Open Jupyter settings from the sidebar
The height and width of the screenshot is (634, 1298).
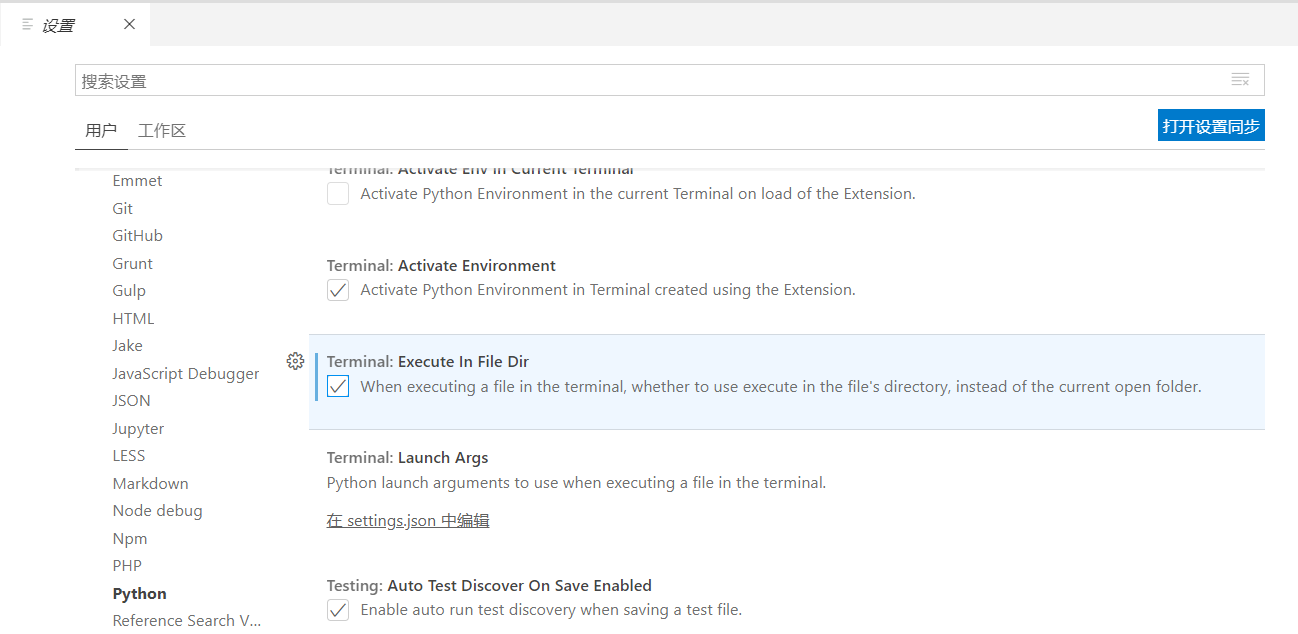point(138,428)
